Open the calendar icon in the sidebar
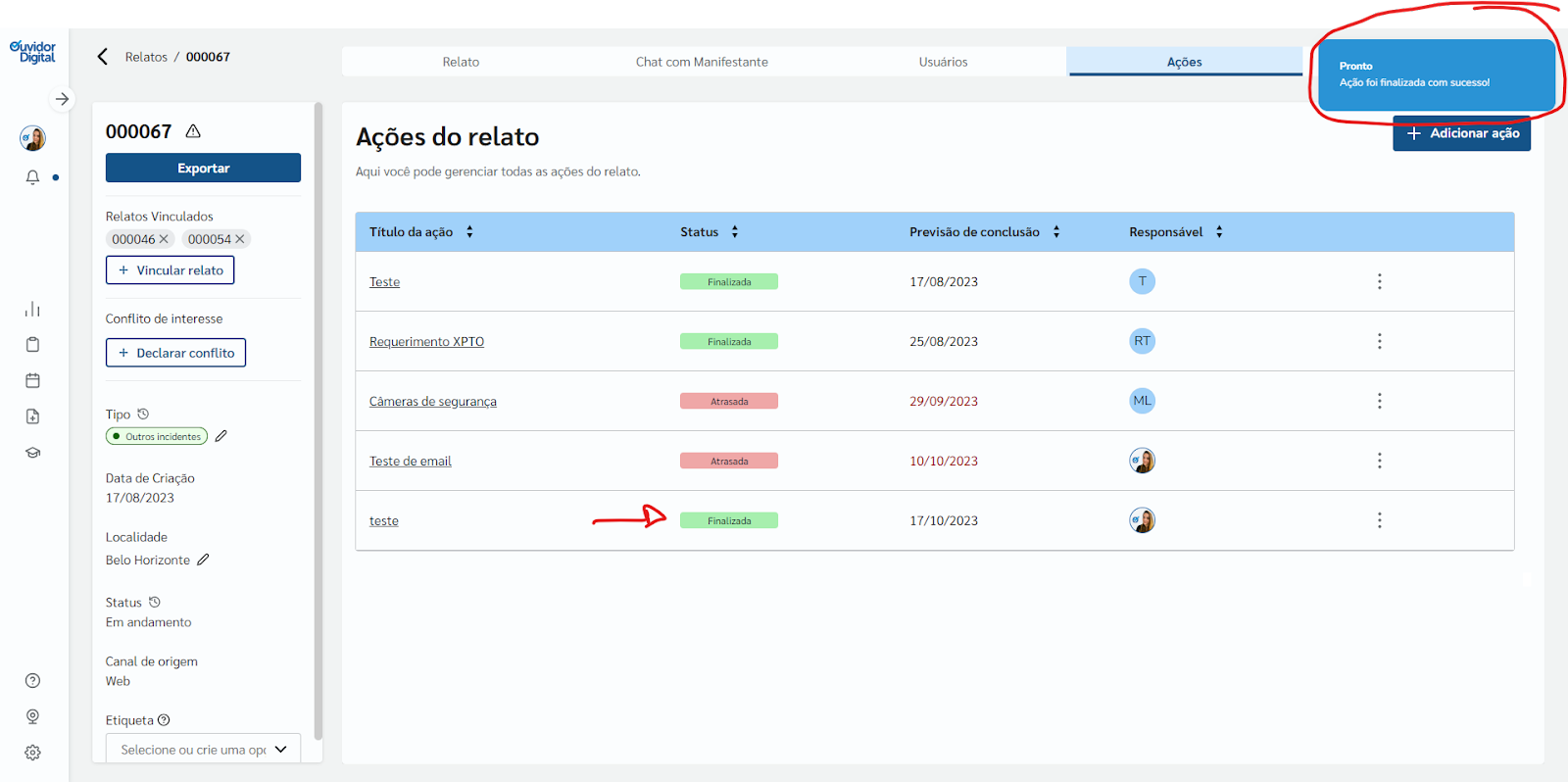Screen dimensions: 1568x782 (x=32, y=380)
